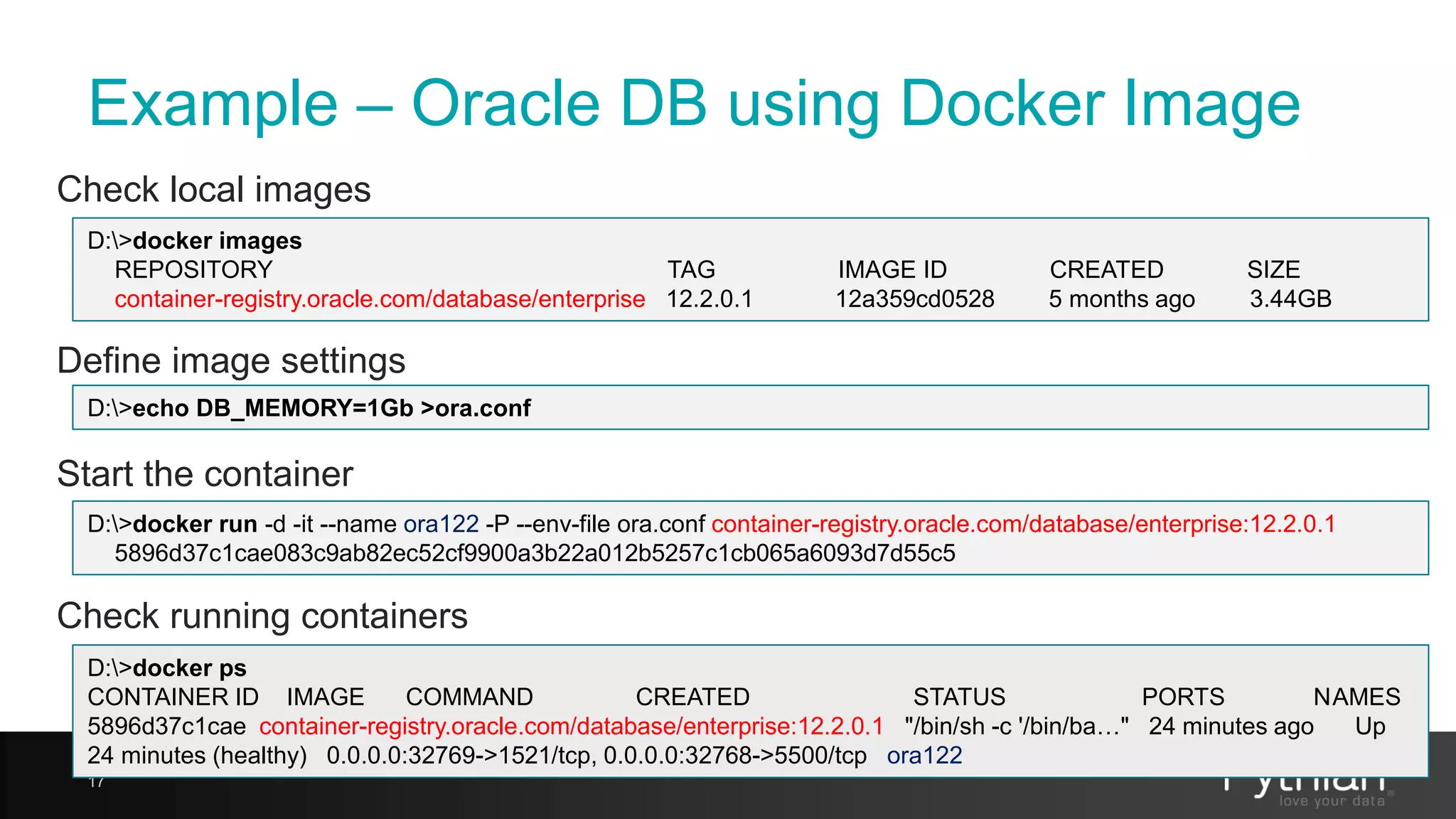The width and height of the screenshot is (1456, 819).
Task: Click the SIZE column header
Action: pos(1273,269)
